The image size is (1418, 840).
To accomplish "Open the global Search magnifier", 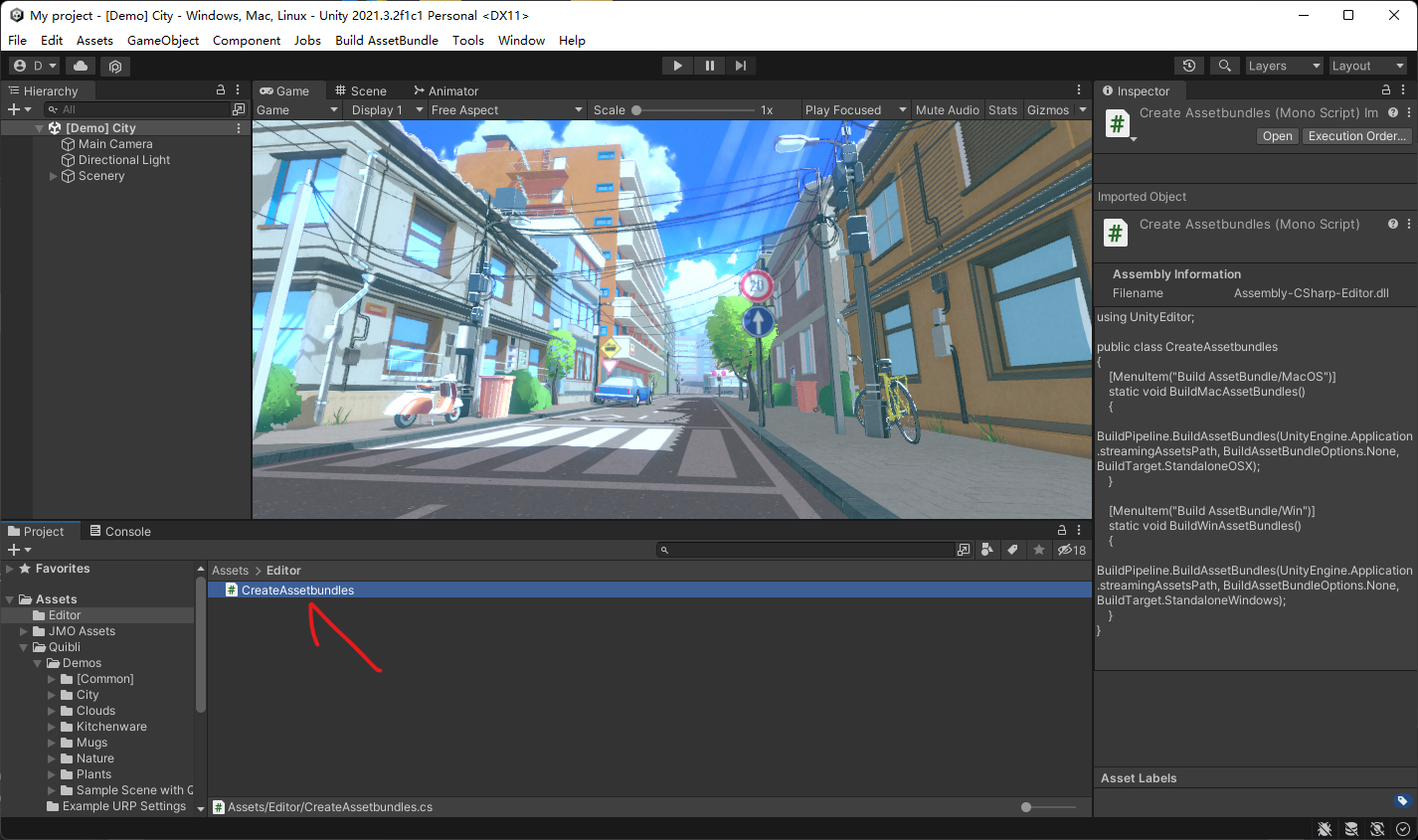I will click(1225, 66).
